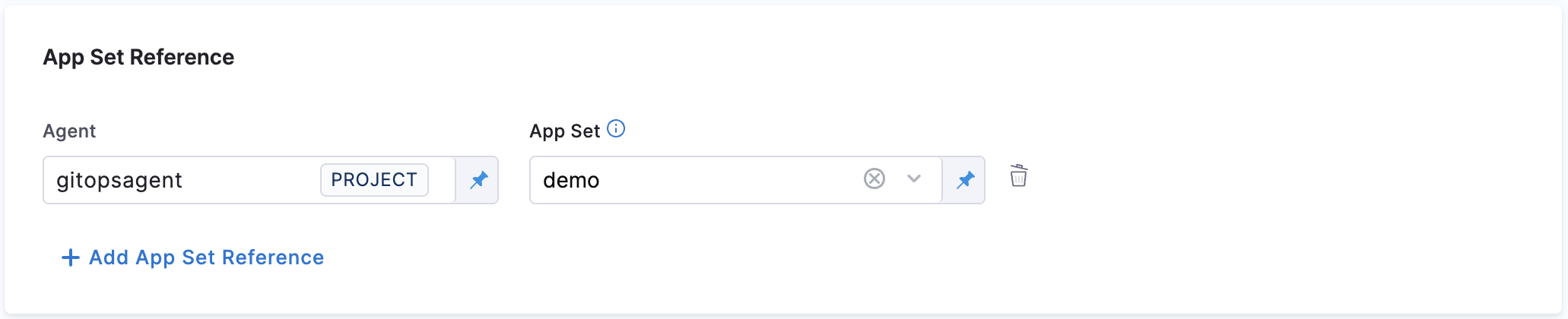The width and height of the screenshot is (1568, 319).
Task: Click the pin icon beside the App Set field
Action: coord(965,180)
